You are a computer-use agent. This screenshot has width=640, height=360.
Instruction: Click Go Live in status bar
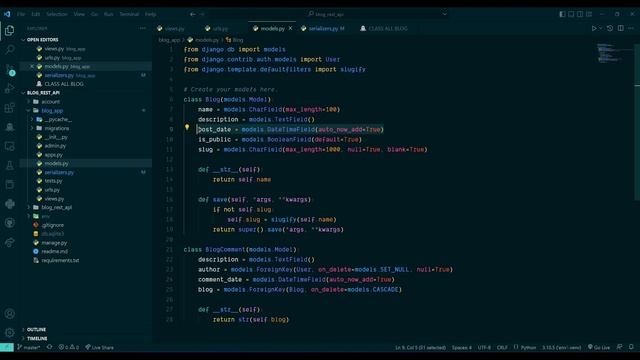pyautogui.click(x=599, y=347)
